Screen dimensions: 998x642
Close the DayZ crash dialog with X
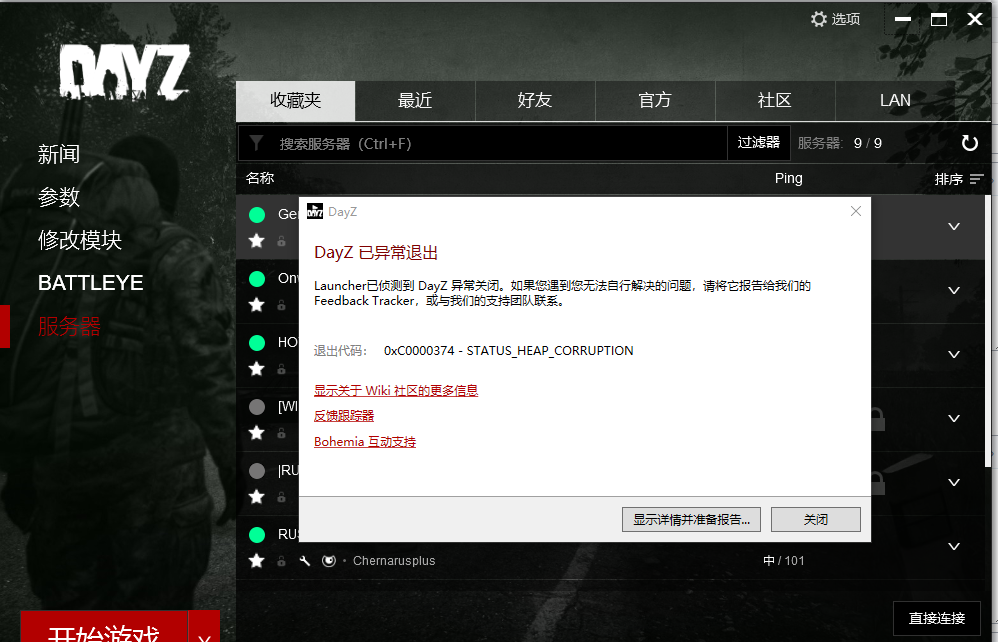click(856, 211)
